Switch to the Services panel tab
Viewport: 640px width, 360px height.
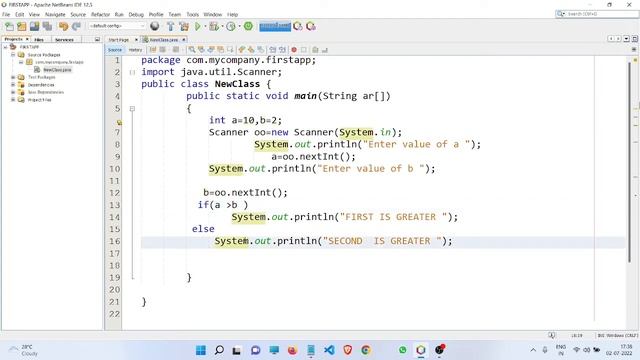point(64,40)
